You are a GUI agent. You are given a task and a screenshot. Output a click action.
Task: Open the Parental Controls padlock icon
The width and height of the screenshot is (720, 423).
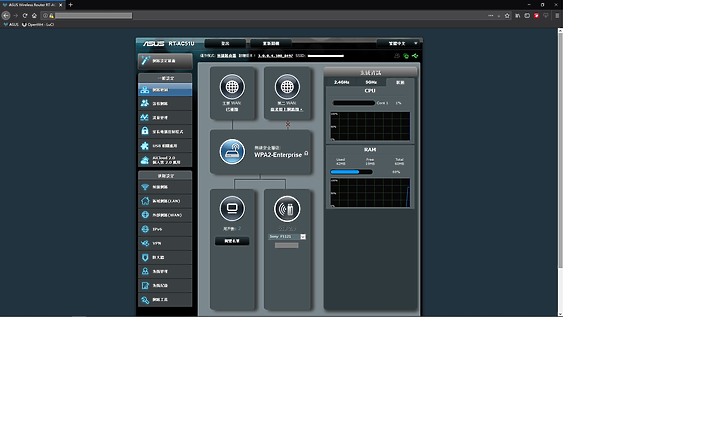click(x=145, y=131)
